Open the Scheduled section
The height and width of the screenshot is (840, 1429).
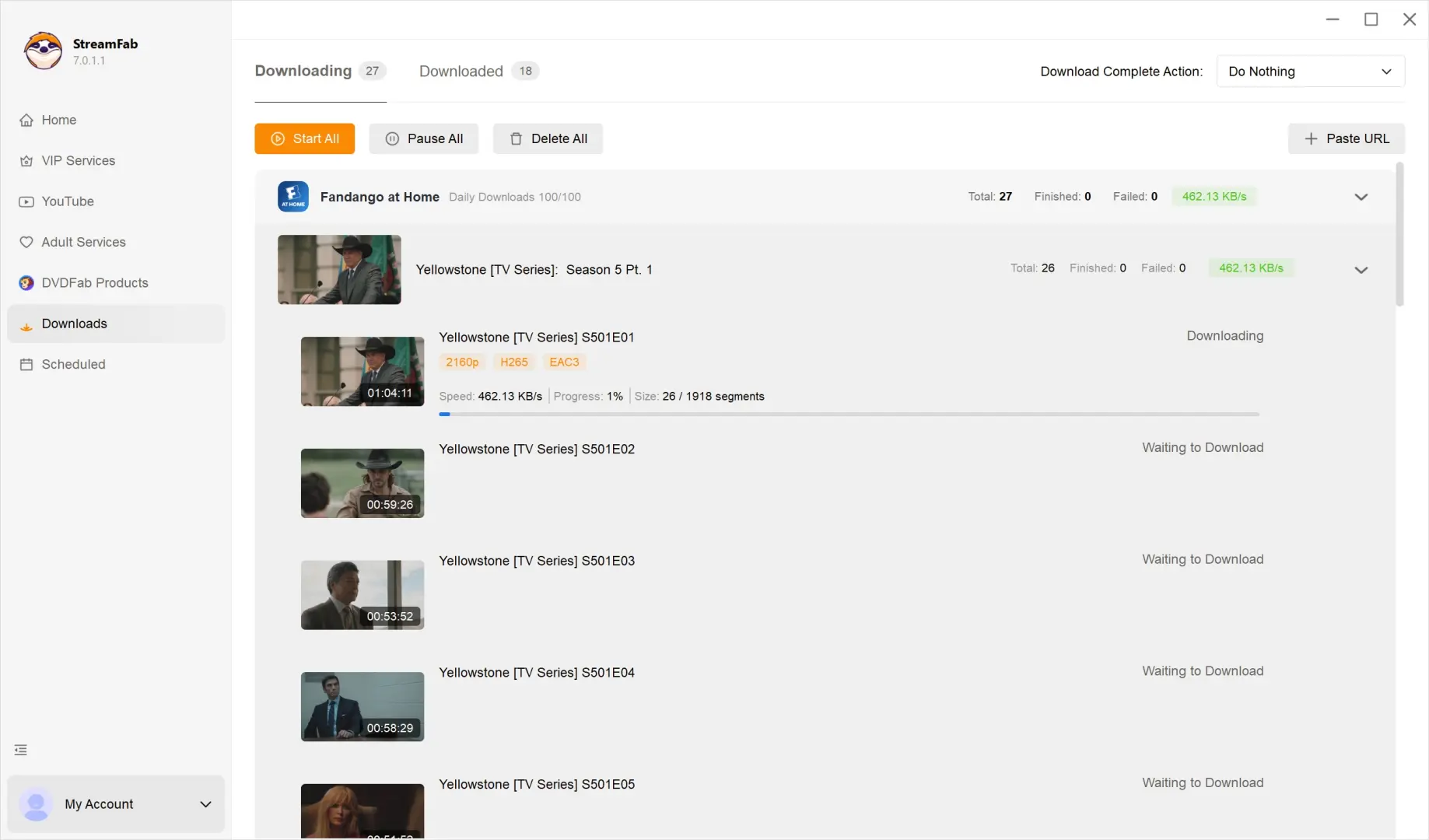(116, 364)
